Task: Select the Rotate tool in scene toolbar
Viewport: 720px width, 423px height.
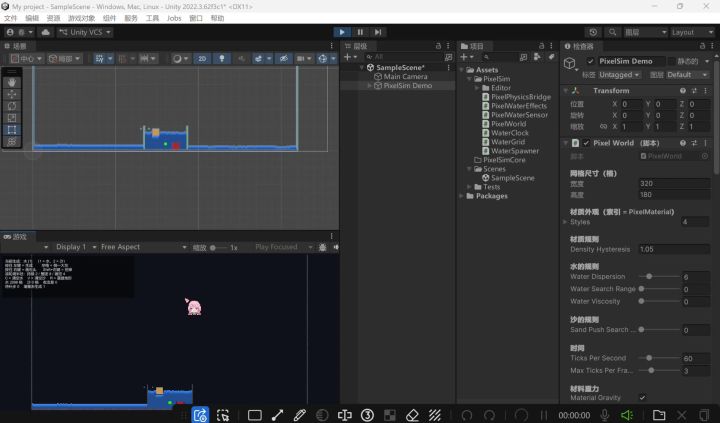Action: [12, 106]
